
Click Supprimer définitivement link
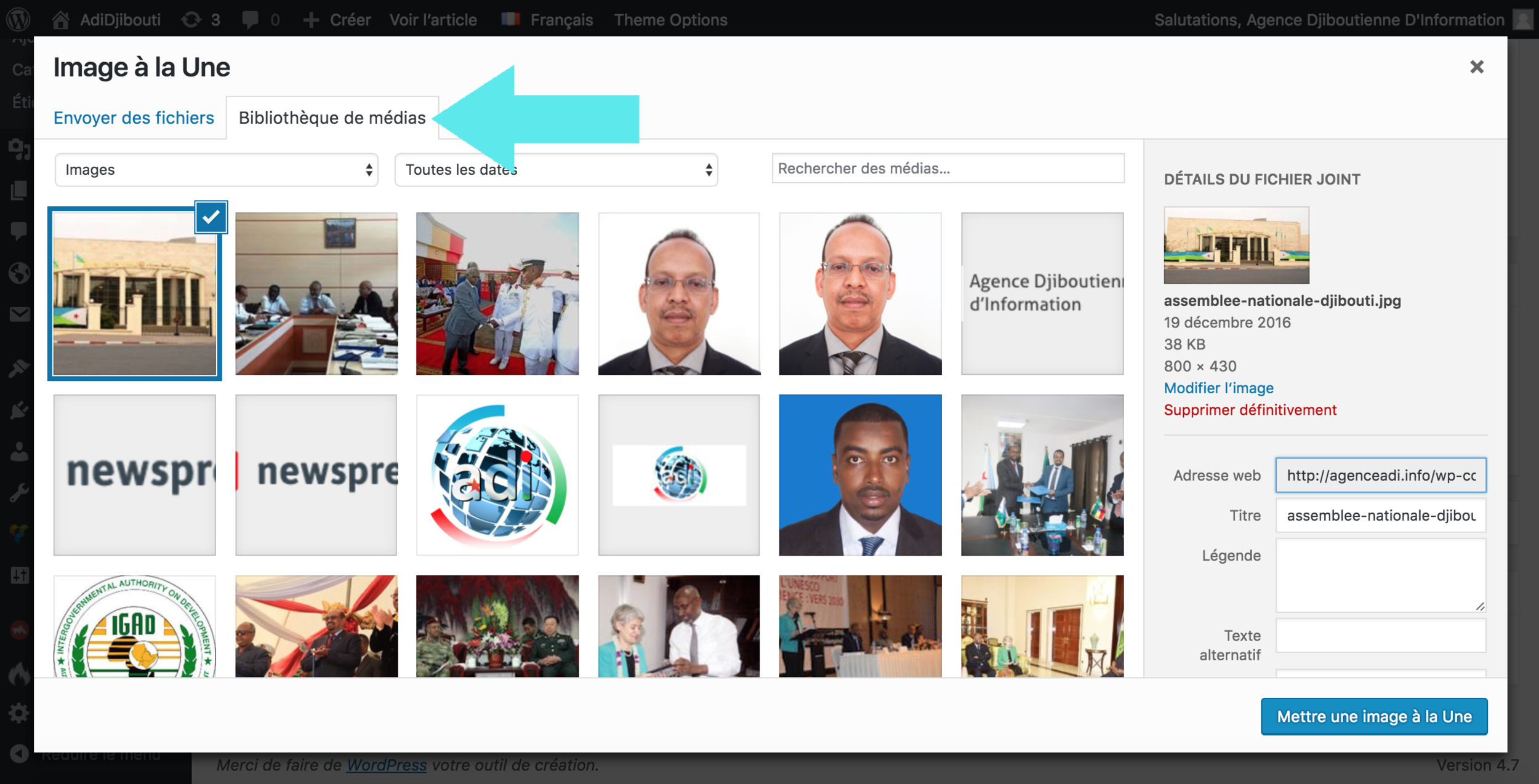1250,410
